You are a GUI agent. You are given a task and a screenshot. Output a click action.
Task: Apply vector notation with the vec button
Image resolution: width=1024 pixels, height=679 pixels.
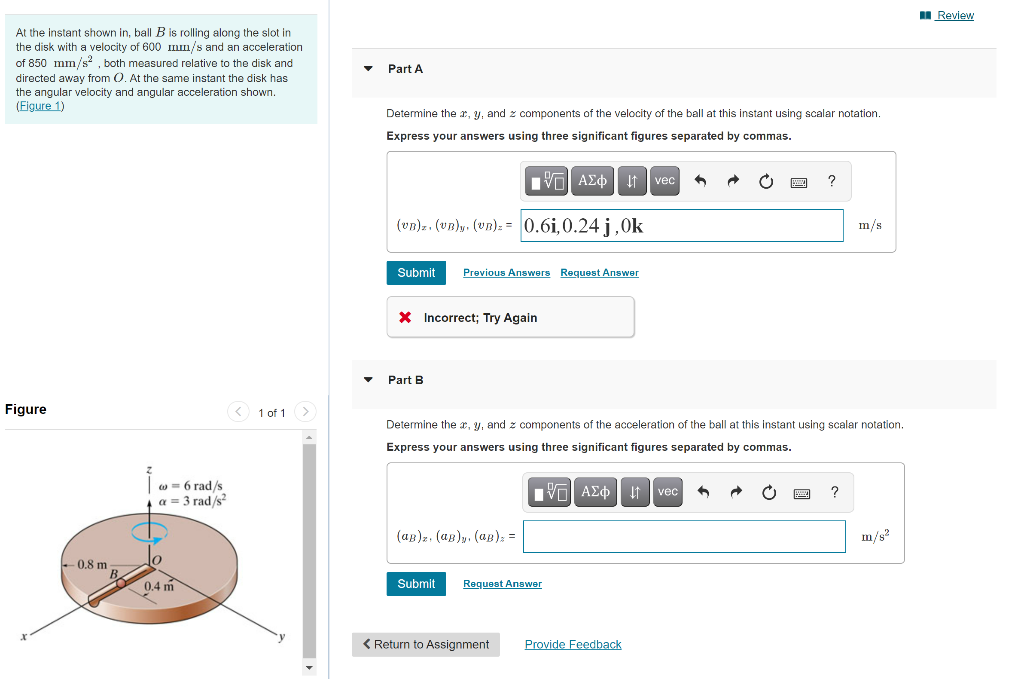click(x=663, y=181)
